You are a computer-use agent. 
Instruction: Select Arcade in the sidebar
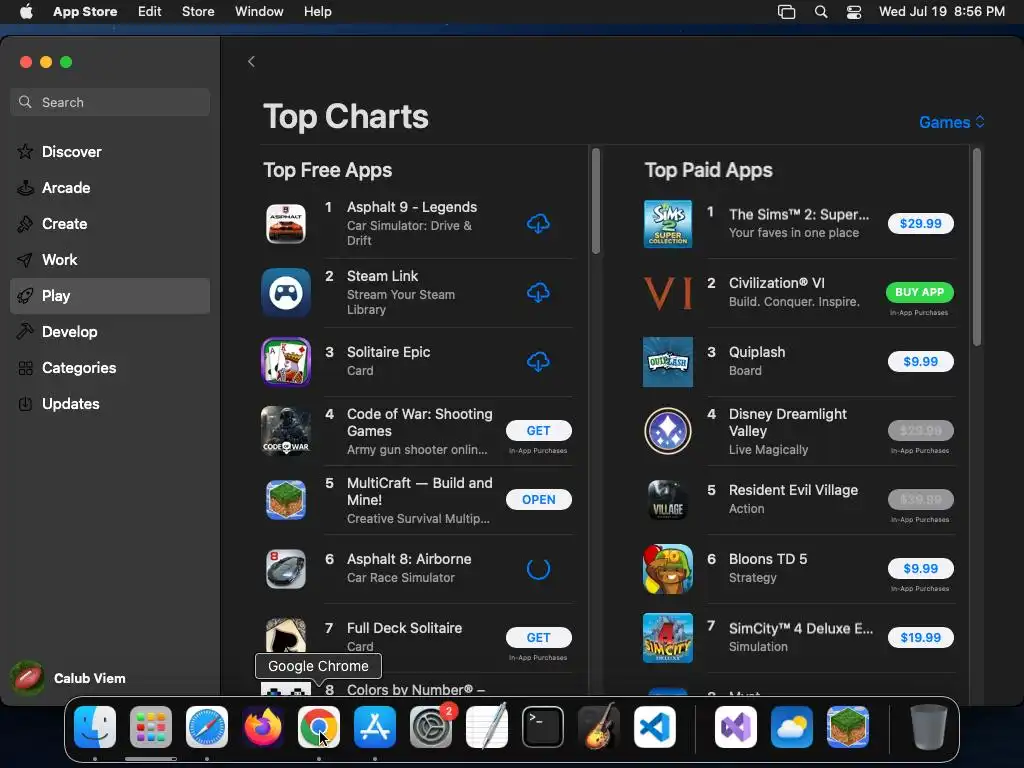click(110, 187)
